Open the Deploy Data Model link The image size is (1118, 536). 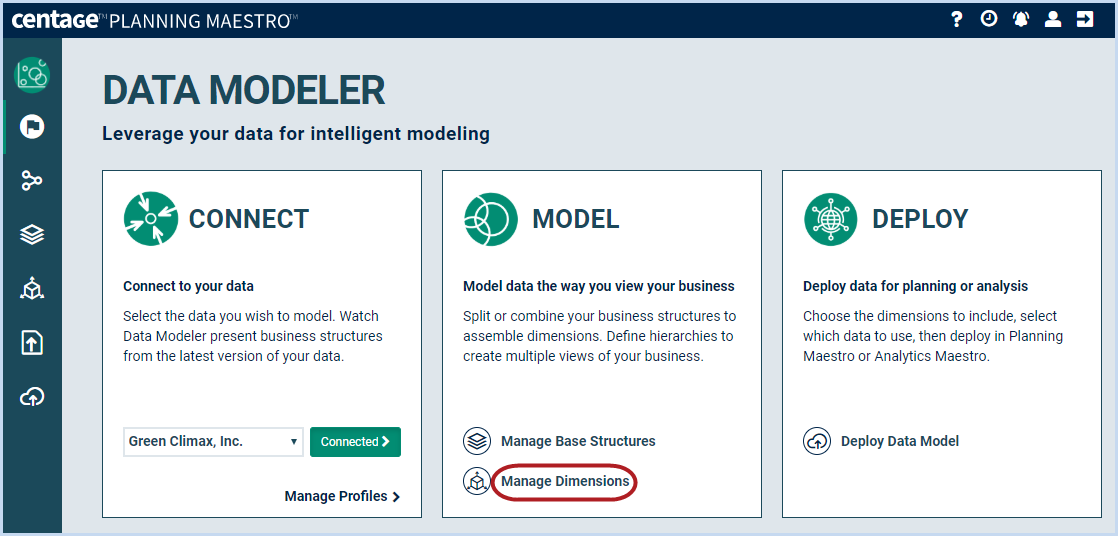(900, 441)
